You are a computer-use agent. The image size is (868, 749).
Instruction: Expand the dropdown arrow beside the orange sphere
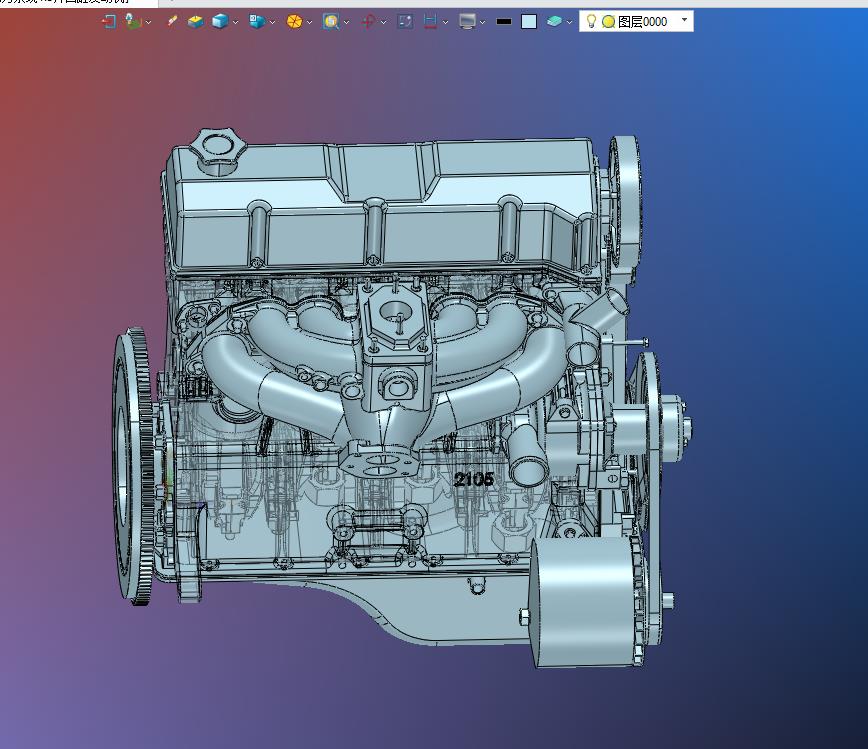click(309, 22)
